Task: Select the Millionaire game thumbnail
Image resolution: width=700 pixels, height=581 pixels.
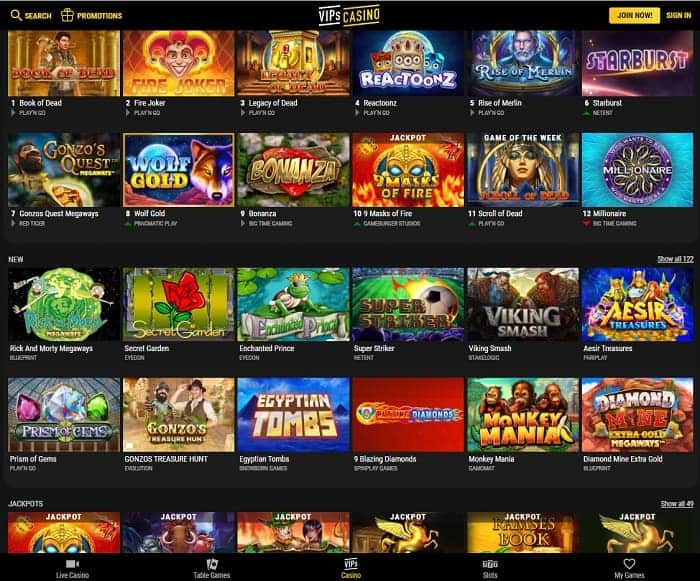Action: 638,170
